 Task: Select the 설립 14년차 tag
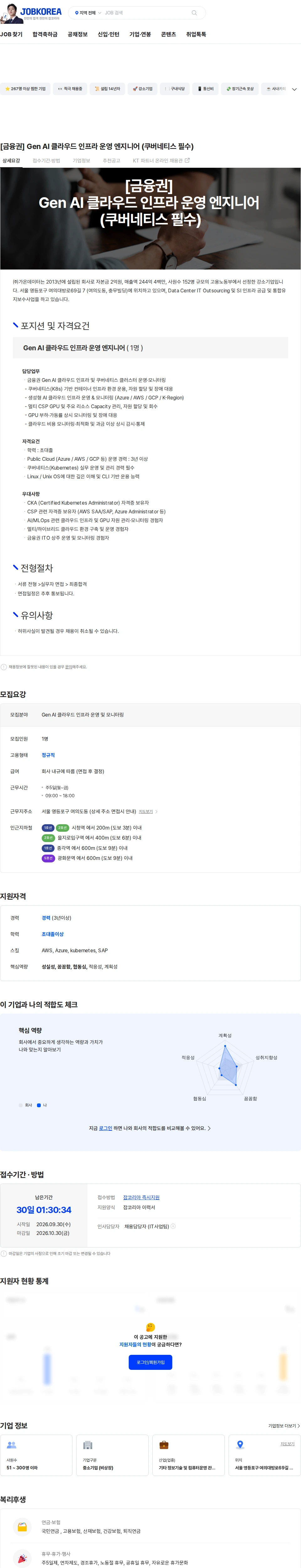click(x=107, y=89)
